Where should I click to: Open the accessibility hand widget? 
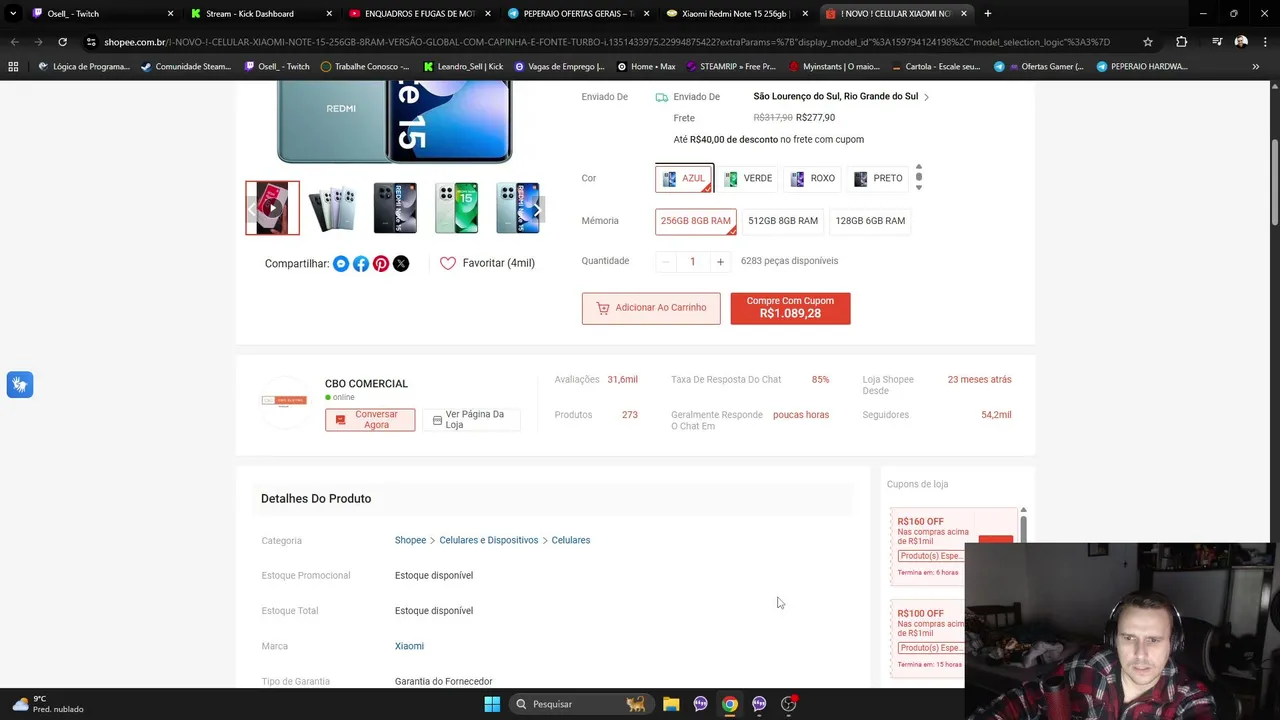pyautogui.click(x=19, y=385)
